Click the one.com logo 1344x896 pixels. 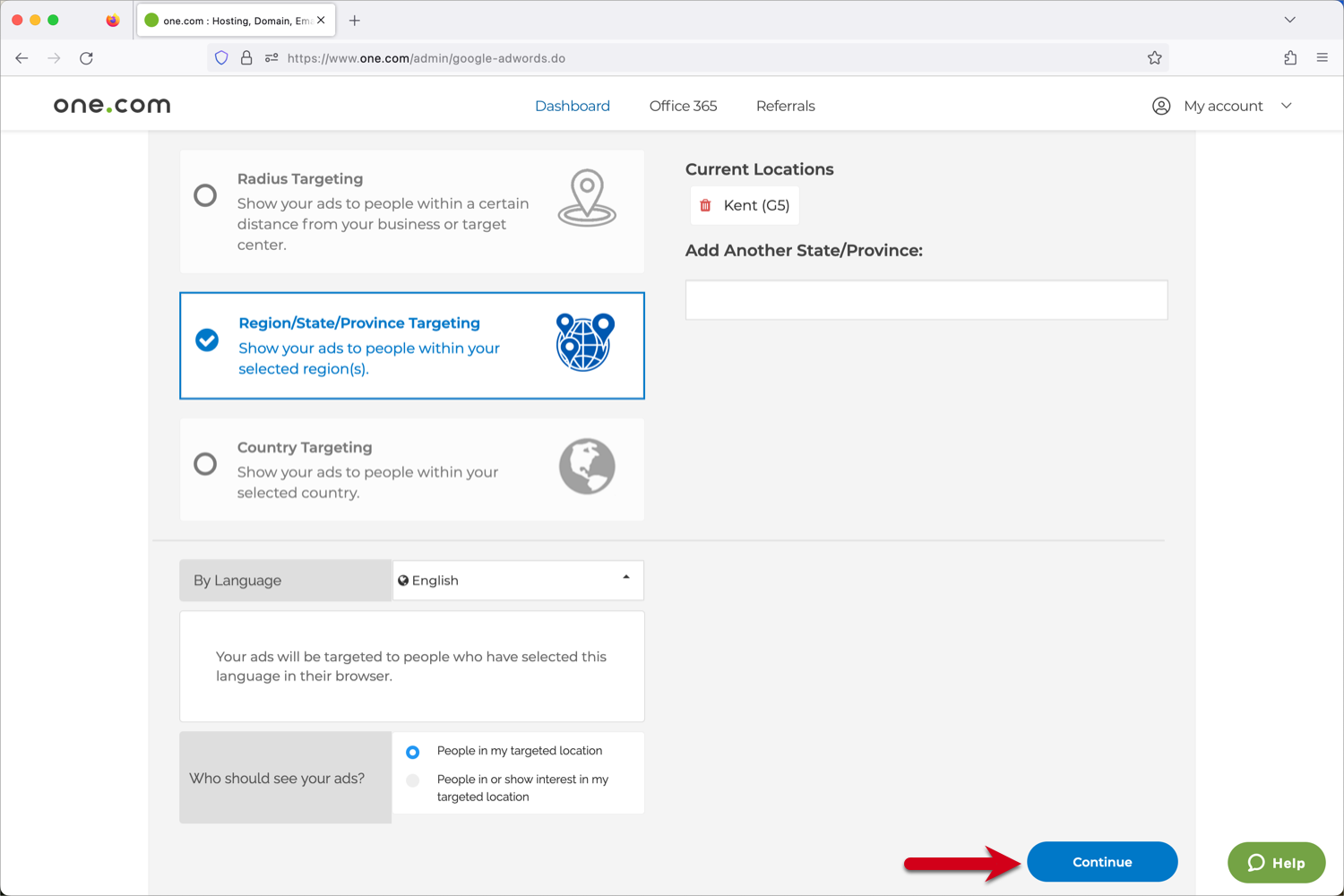coord(110,105)
